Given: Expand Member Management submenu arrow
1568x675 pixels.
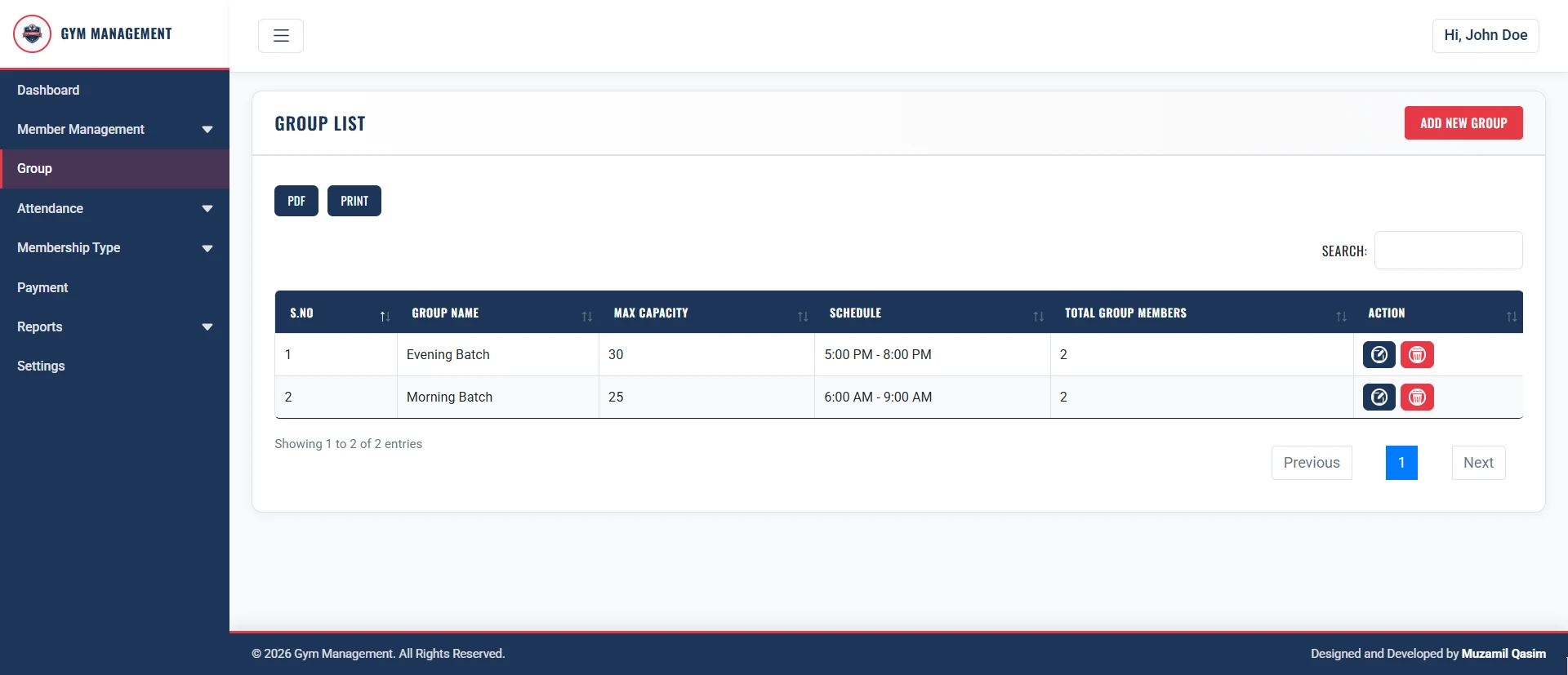Looking at the screenshot, I should click(x=207, y=130).
